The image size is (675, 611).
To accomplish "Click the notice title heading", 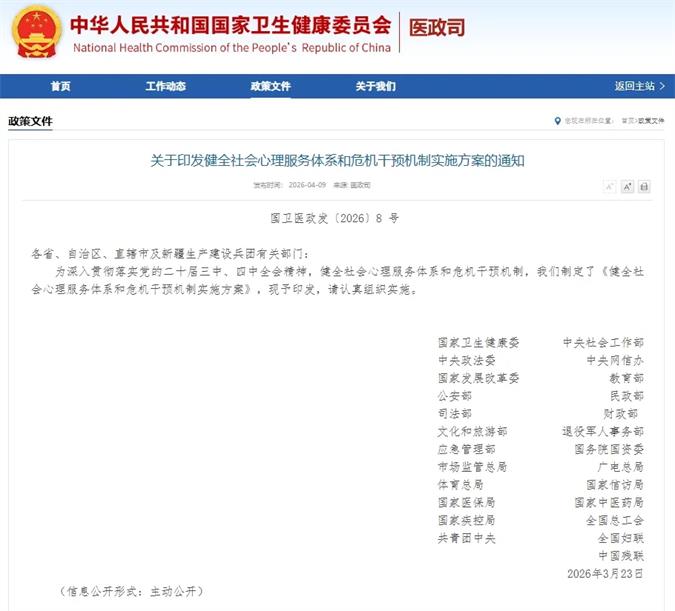I will click(337, 160).
